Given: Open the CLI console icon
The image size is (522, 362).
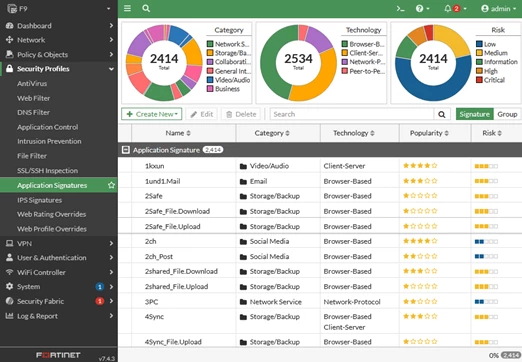Looking at the screenshot, I should pos(400,9).
